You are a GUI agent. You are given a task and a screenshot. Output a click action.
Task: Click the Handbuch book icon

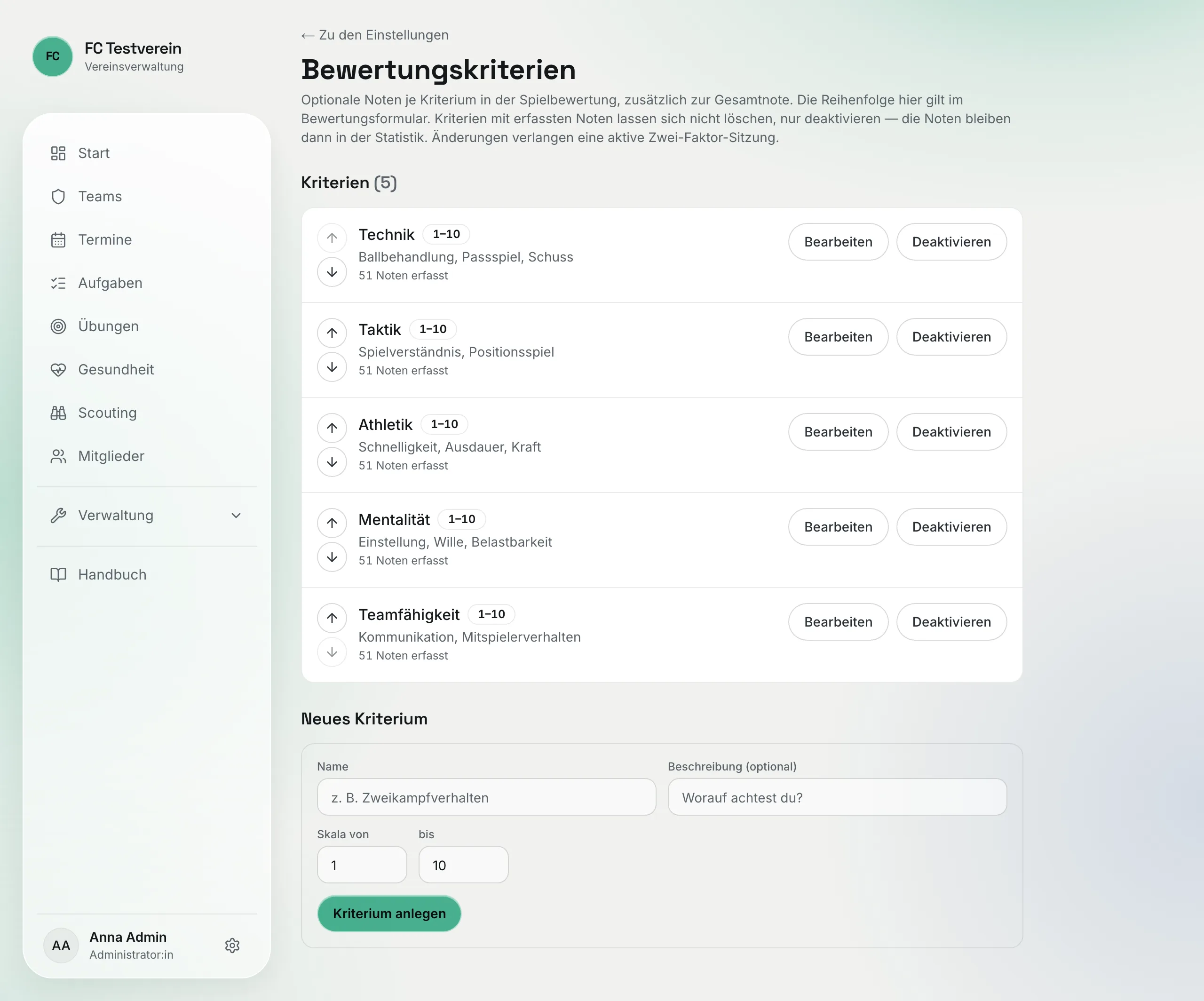[x=58, y=574]
